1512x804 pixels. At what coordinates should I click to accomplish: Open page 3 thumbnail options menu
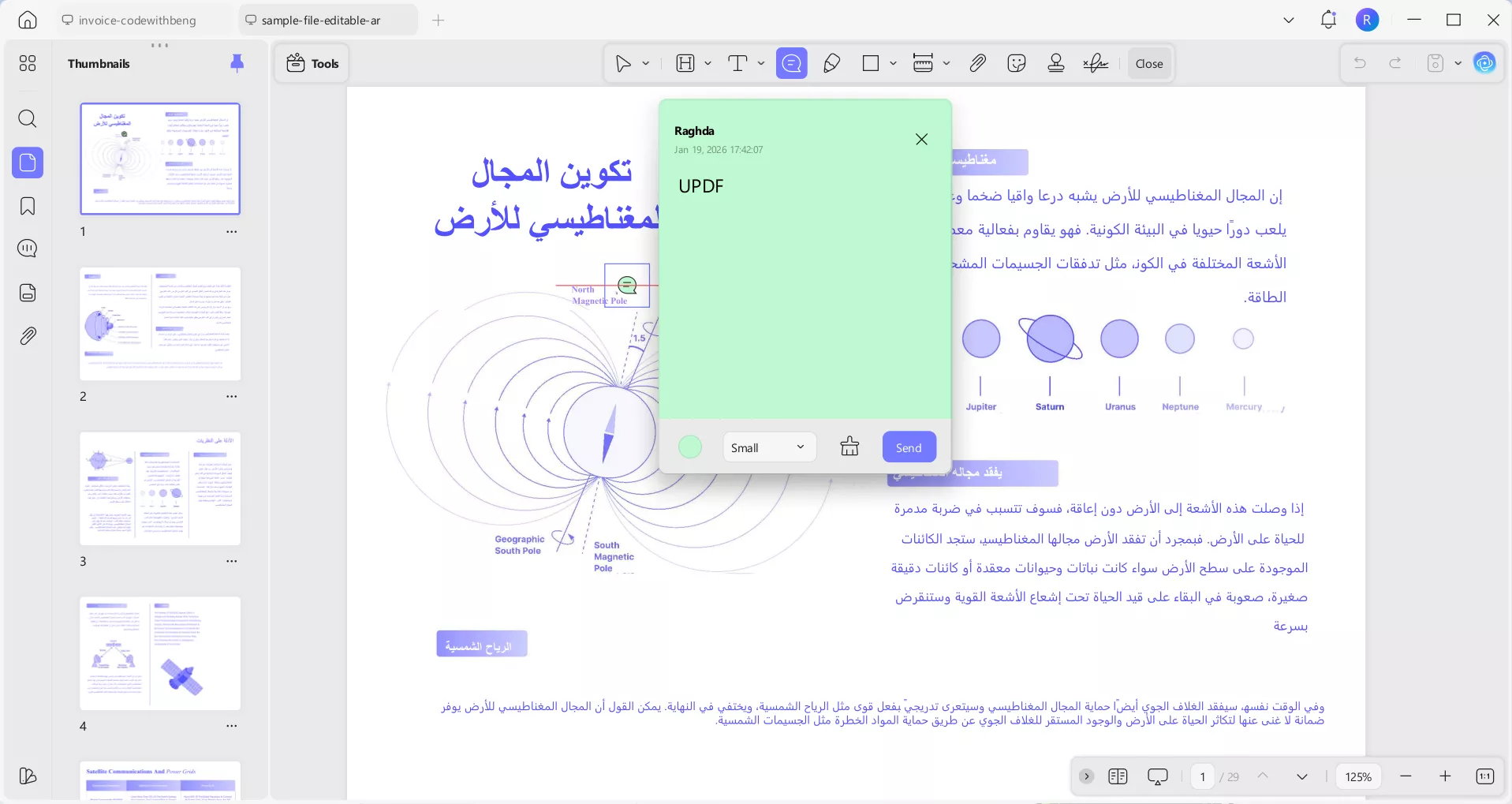coord(232,562)
